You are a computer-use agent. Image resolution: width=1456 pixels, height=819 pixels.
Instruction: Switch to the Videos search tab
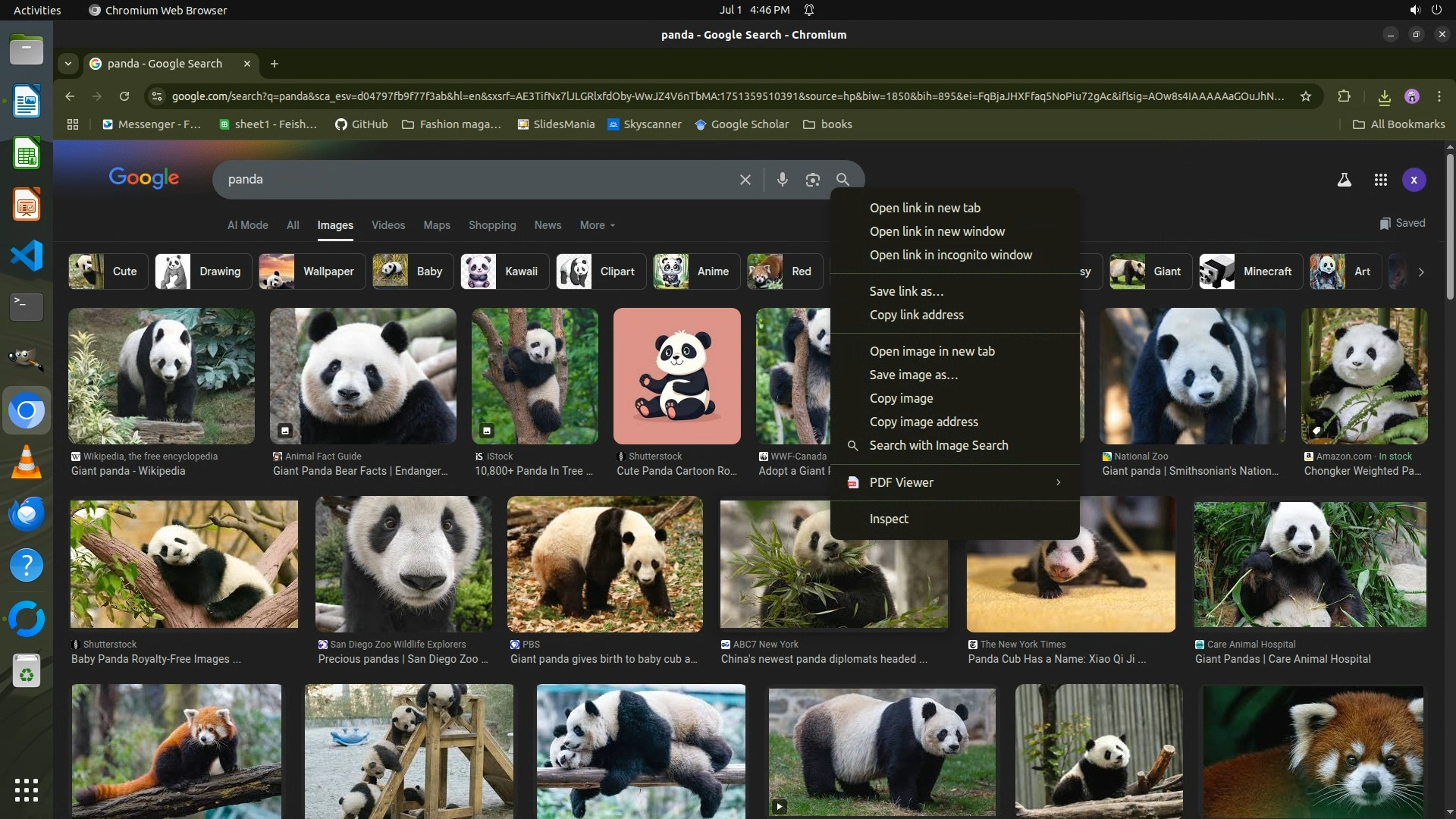click(x=388, y=225)
